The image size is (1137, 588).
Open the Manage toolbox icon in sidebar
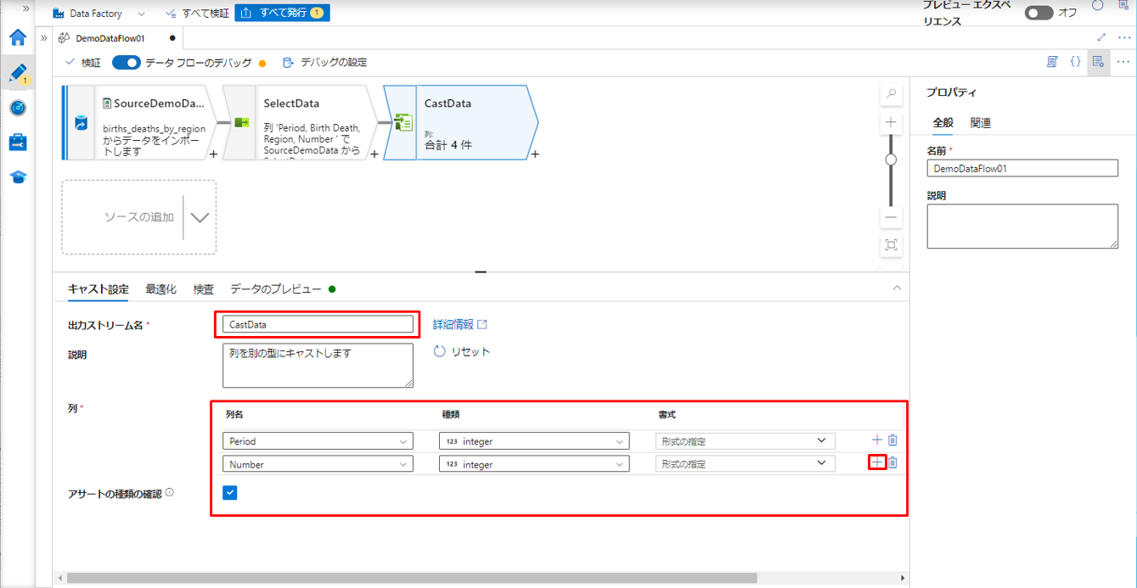[x=17, y=143]
